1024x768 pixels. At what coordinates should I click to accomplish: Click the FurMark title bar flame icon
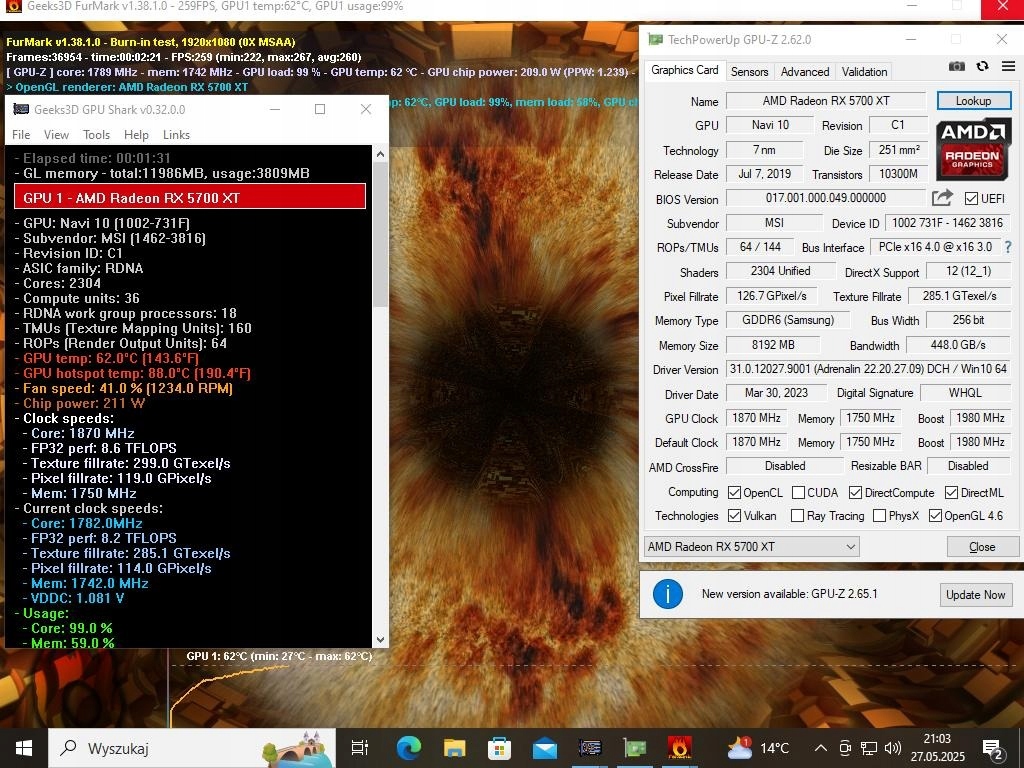[13, 7]
